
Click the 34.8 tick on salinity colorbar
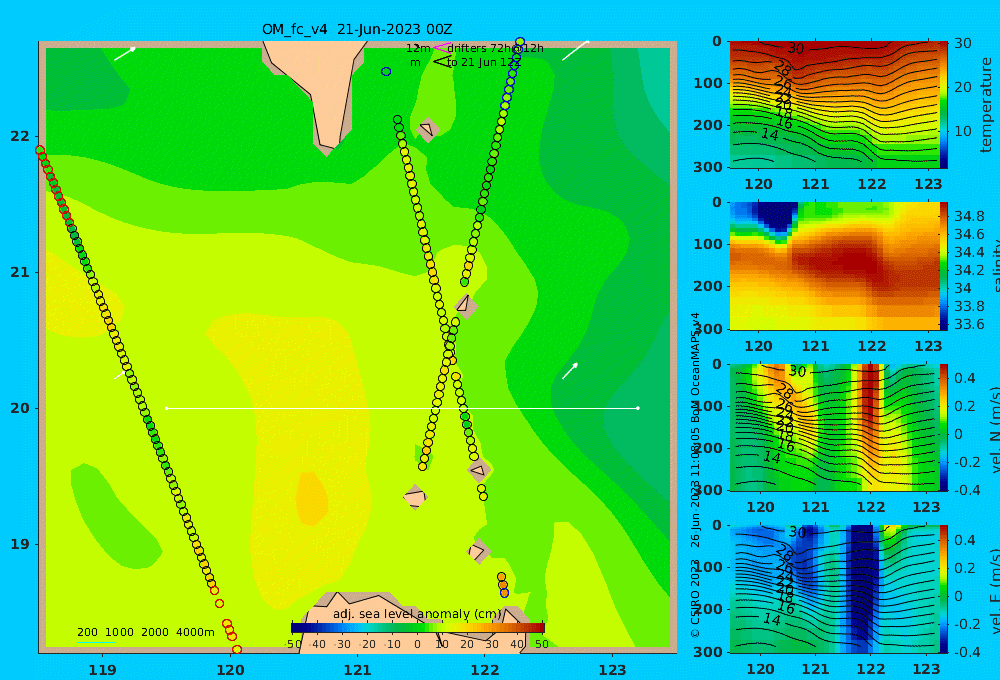pos(969,216)
